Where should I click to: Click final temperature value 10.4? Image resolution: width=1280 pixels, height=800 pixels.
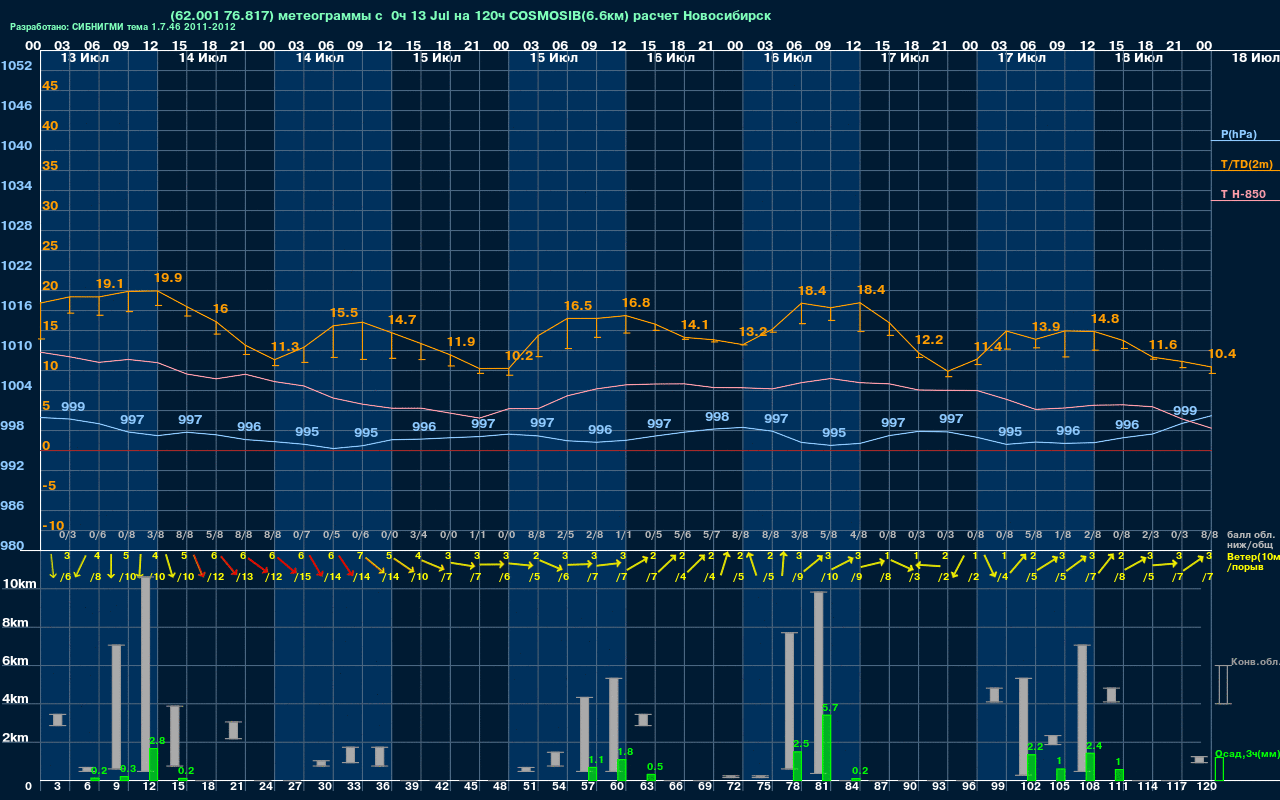click(x=1222, y=354)
